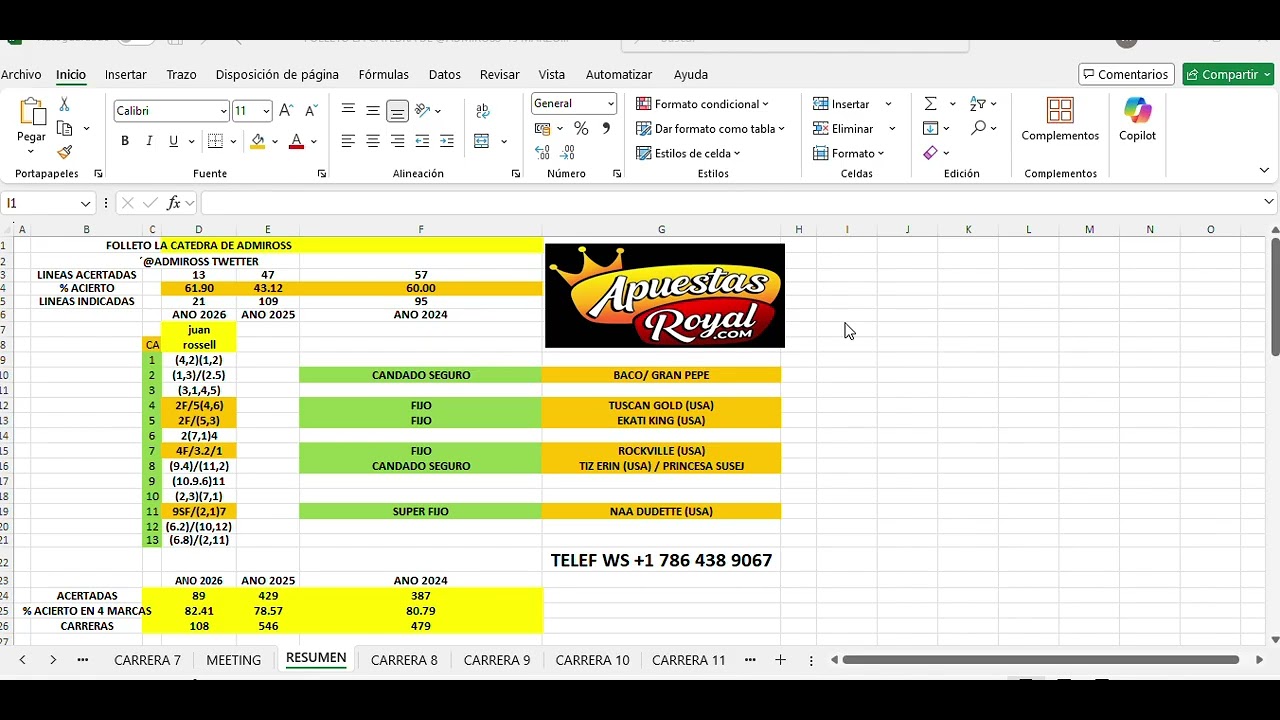1280x720 pixels.
Task: Click the Formato cells button
Action: 848,153
